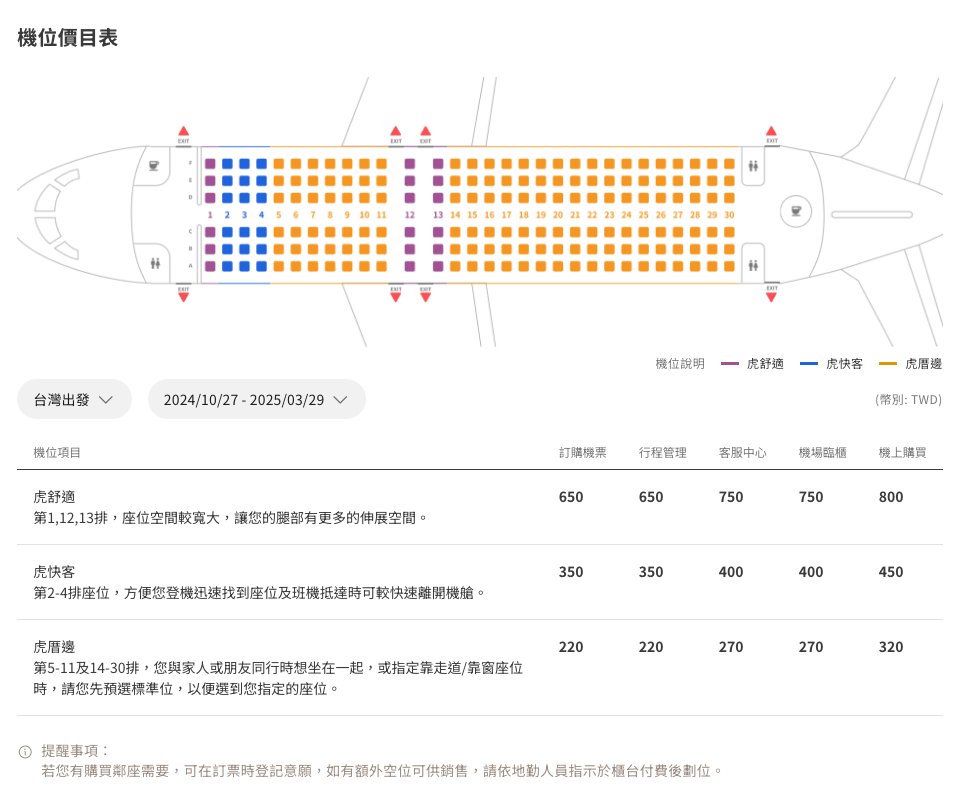This screenshot has width=960, height=804.
Task: Select blue seat 2A in row 2
Action: 227,266
